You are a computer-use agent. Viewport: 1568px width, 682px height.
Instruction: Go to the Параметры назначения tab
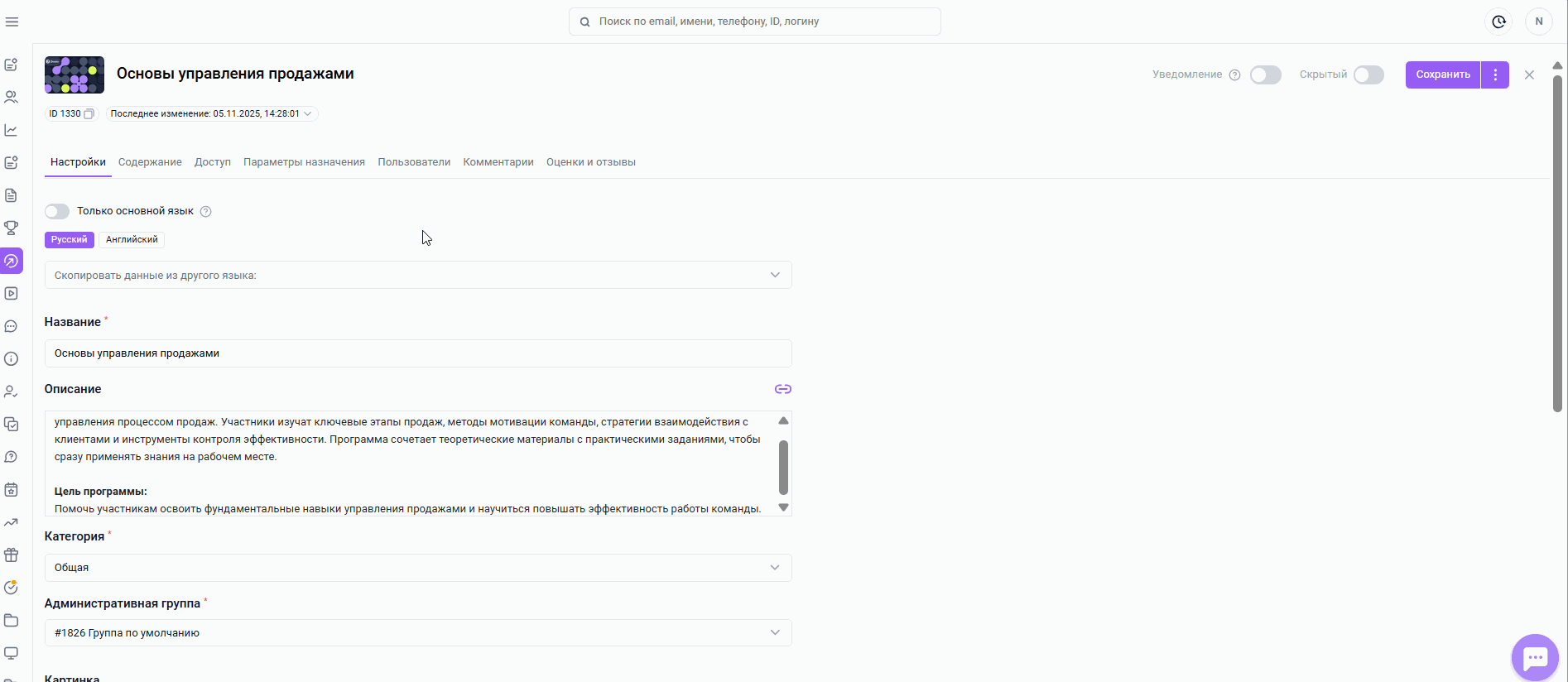pyautogui.click(x=304, y=162)
